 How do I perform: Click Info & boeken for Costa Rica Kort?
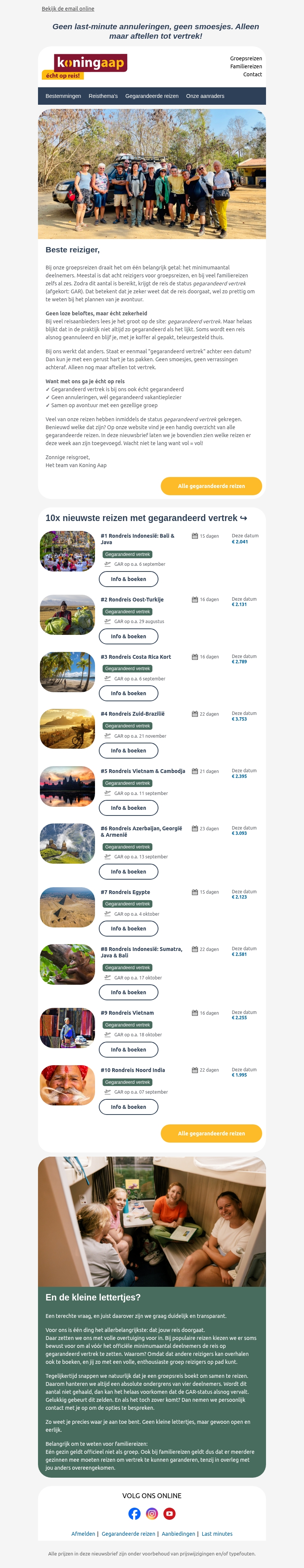point(128,693)
